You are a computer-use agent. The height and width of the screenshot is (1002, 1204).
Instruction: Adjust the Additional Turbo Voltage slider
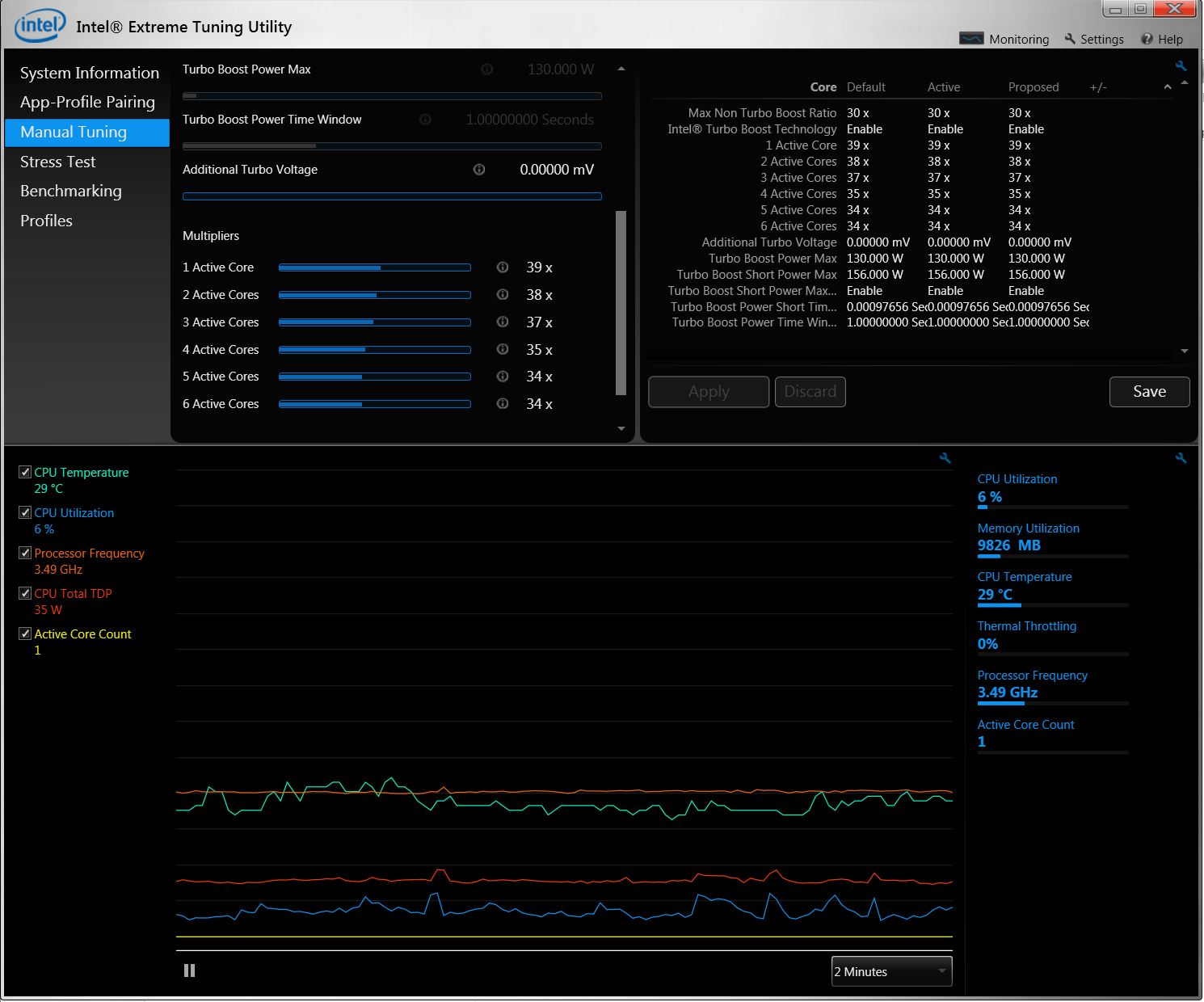tap(392, 196)
